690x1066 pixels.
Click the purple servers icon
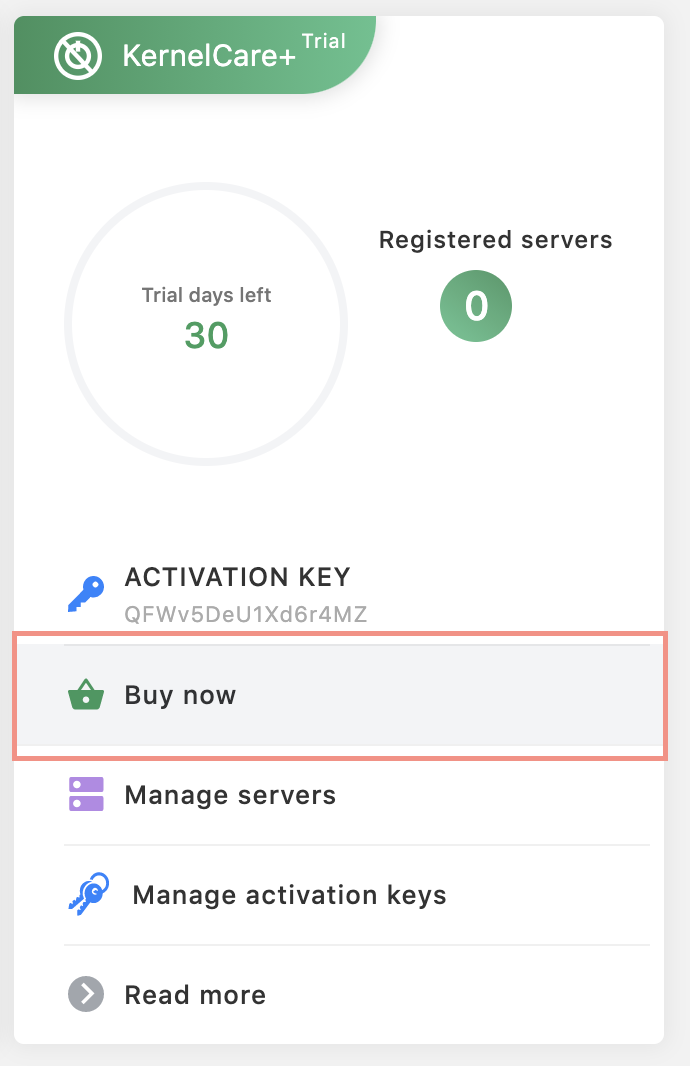(x=86, y=794)
